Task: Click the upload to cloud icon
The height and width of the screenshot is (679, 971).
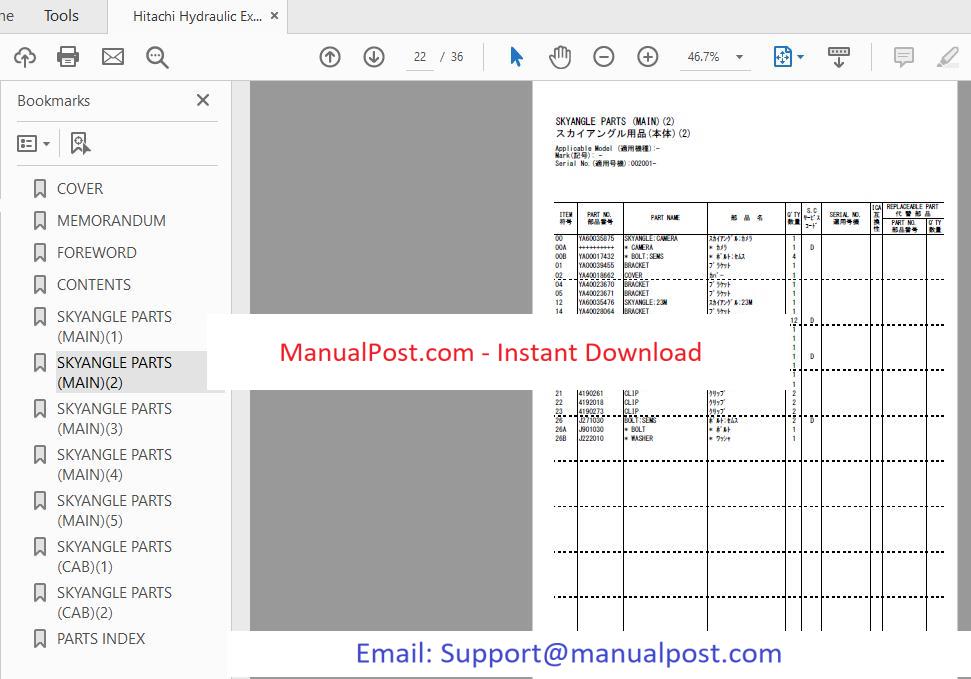Action: coord(25,57)
